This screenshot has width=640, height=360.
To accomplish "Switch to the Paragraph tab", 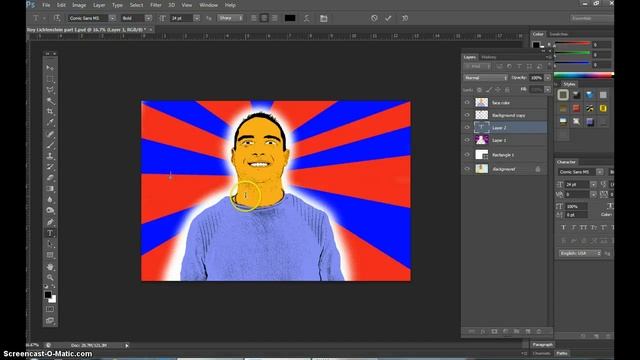I will [x=542, y=345].
